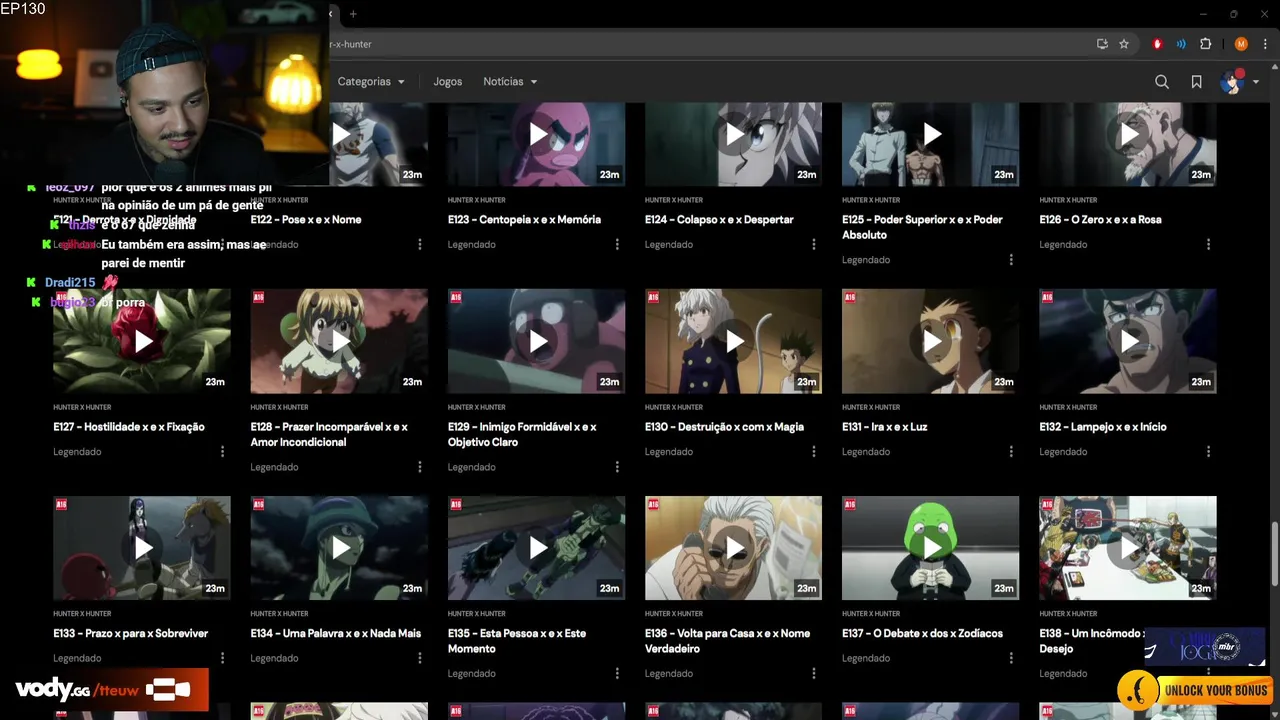Screen dimensions: 1280x720
Task: Open title link E123 - Centopeia x e x Memória
Action: click(x=524, y=219)
